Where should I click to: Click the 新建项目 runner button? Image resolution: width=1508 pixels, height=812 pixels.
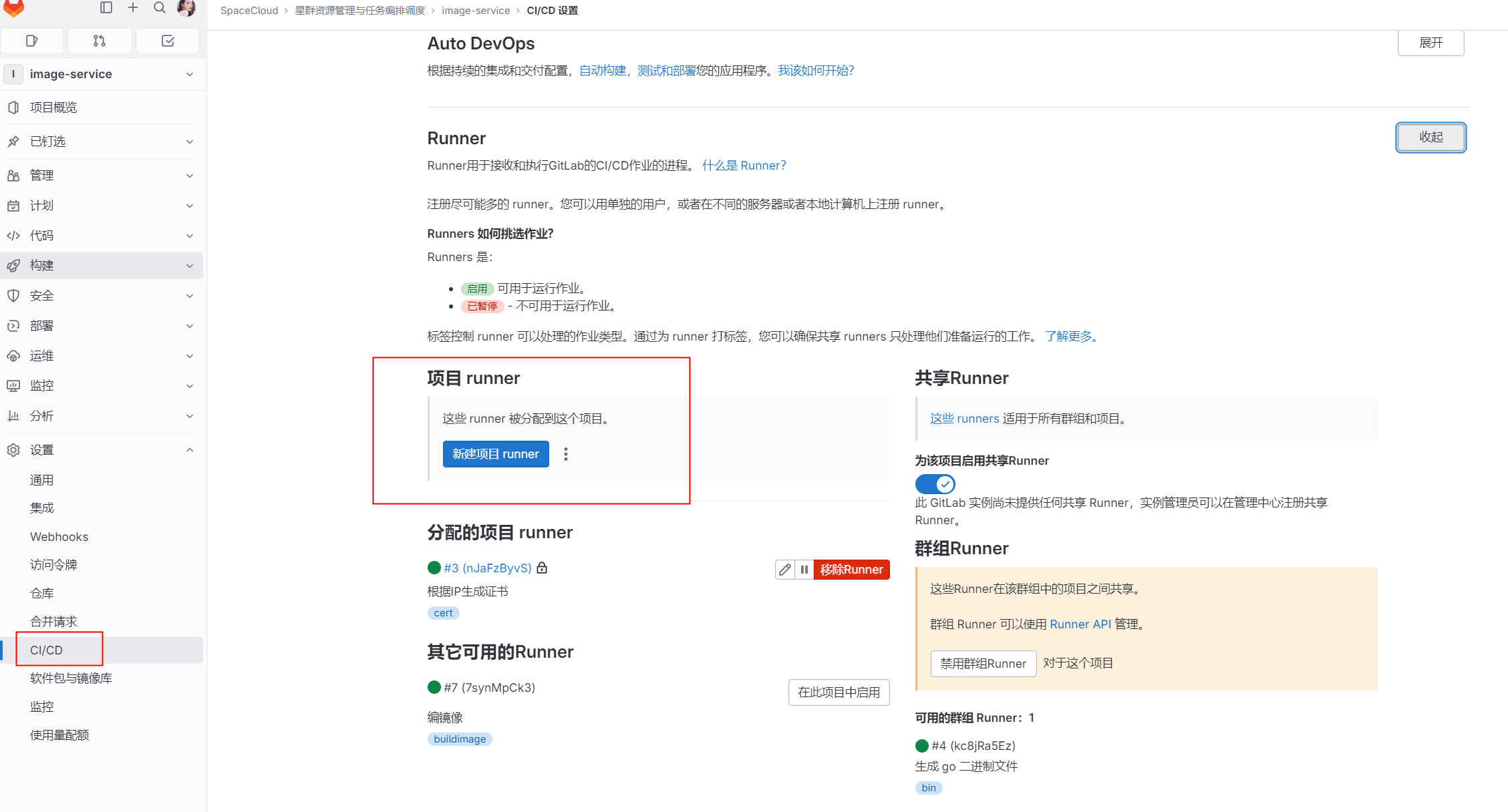tap(495, 453)
